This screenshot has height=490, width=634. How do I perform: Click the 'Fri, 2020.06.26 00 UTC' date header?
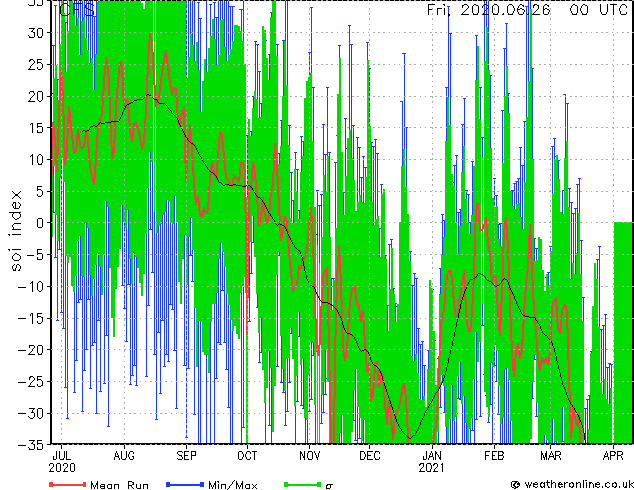527,9
